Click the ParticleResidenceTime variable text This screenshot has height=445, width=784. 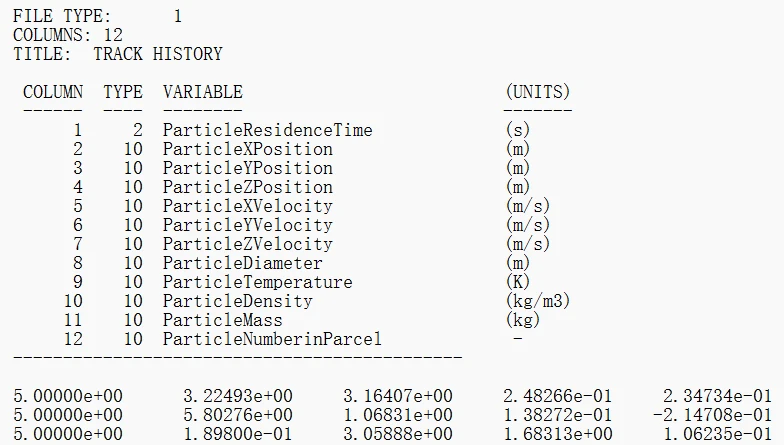click(268, 130)
